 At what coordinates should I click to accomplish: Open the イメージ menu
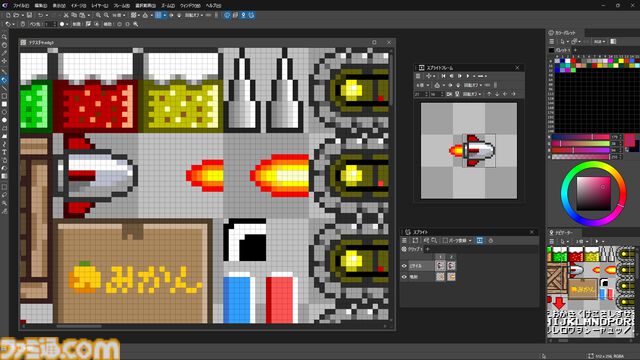click(78, 6)
